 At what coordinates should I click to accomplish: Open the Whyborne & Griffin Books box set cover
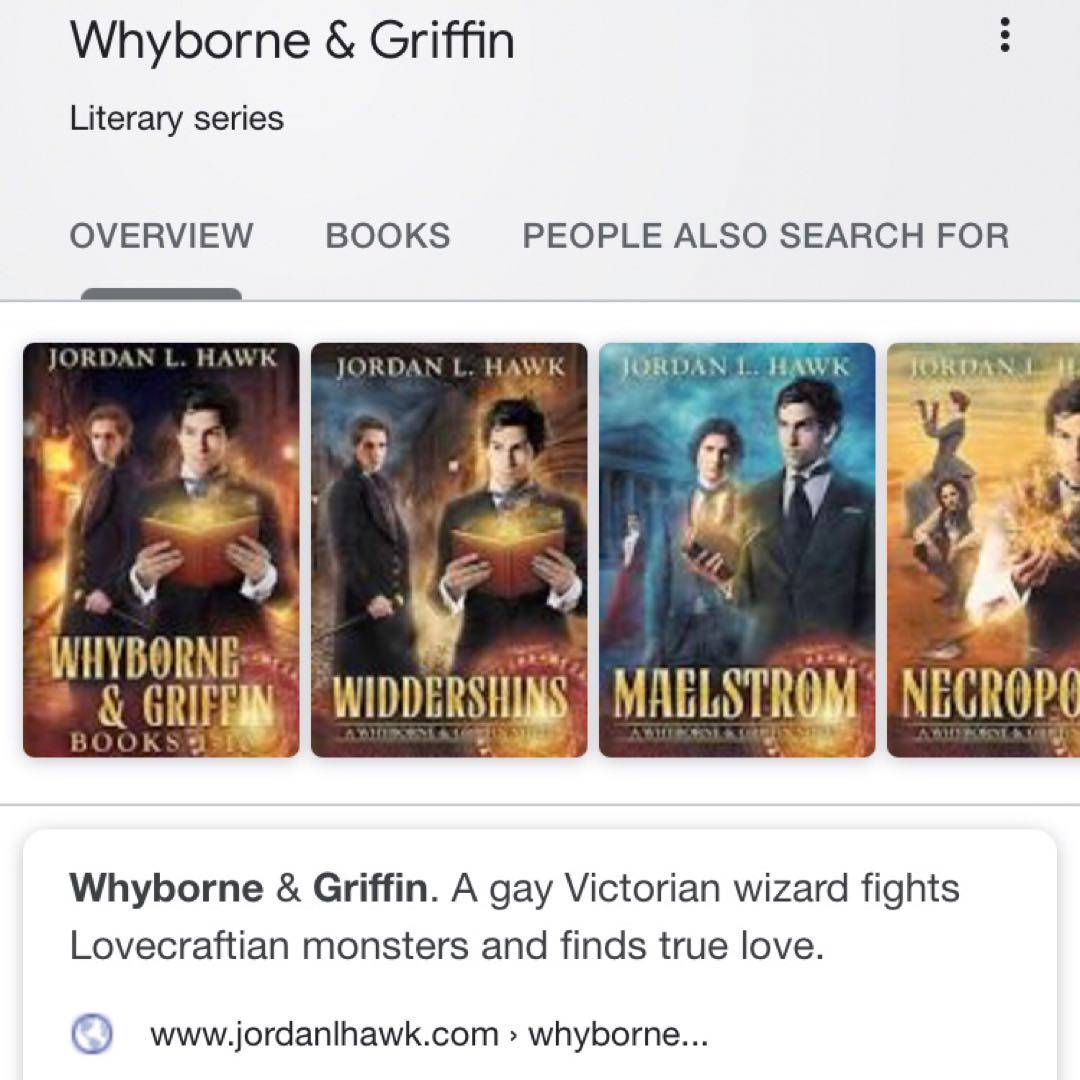pyautogui.click(x=161, y=550)
